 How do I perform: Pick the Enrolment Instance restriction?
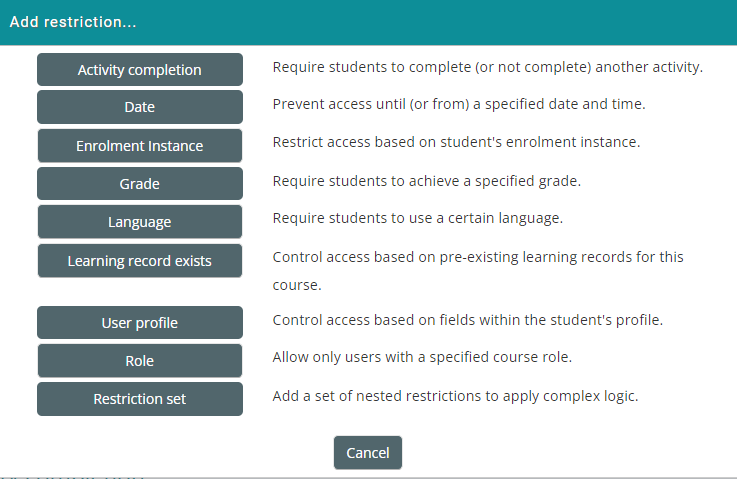tap(140, 146)
